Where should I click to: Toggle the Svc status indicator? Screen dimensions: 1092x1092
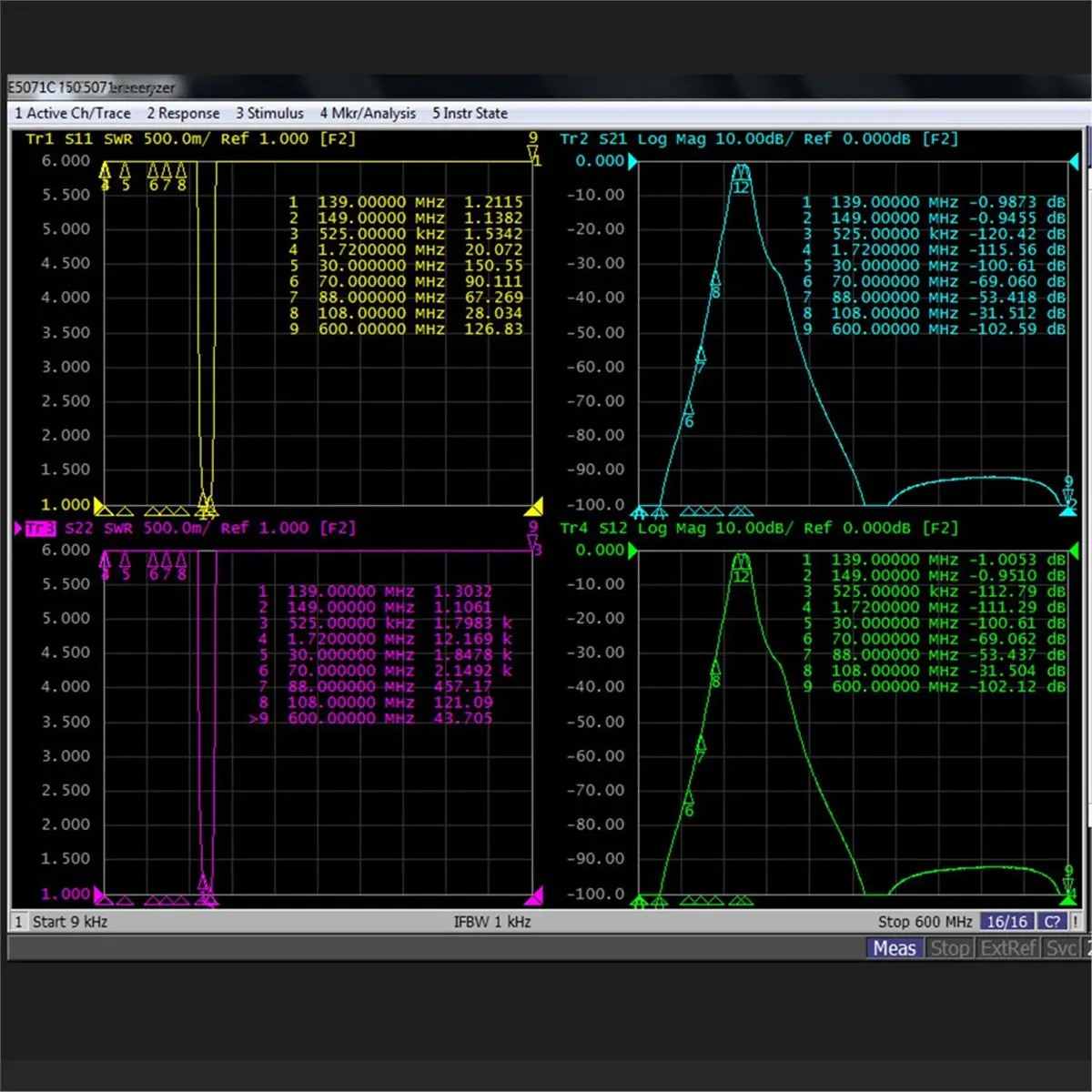tap(1061, 948)
